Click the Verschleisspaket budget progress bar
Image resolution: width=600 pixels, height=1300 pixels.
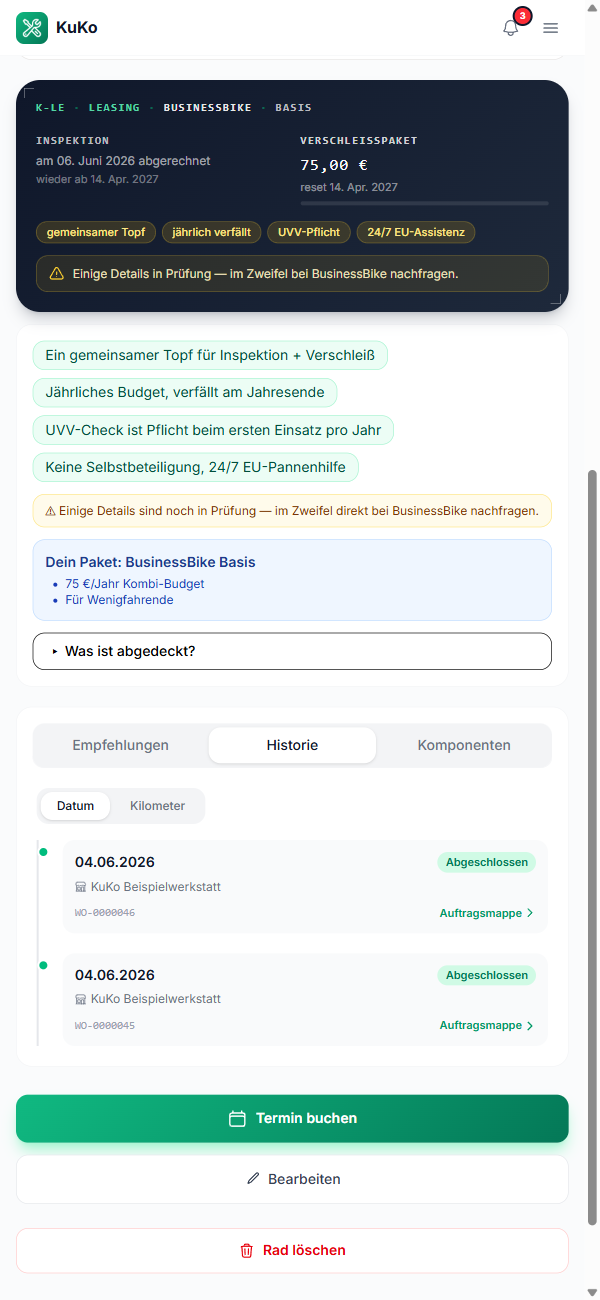tap(424, 203)
